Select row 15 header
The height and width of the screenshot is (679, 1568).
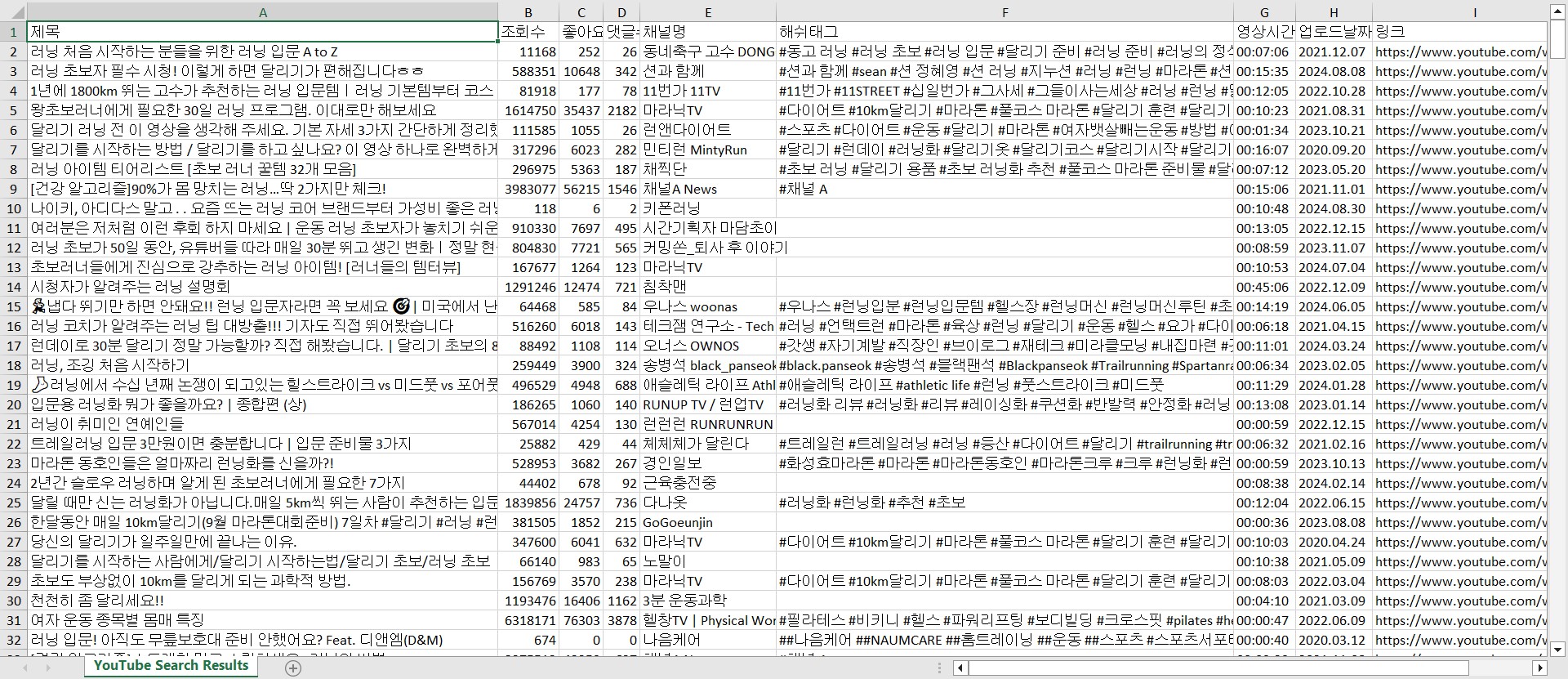(13, 306)
